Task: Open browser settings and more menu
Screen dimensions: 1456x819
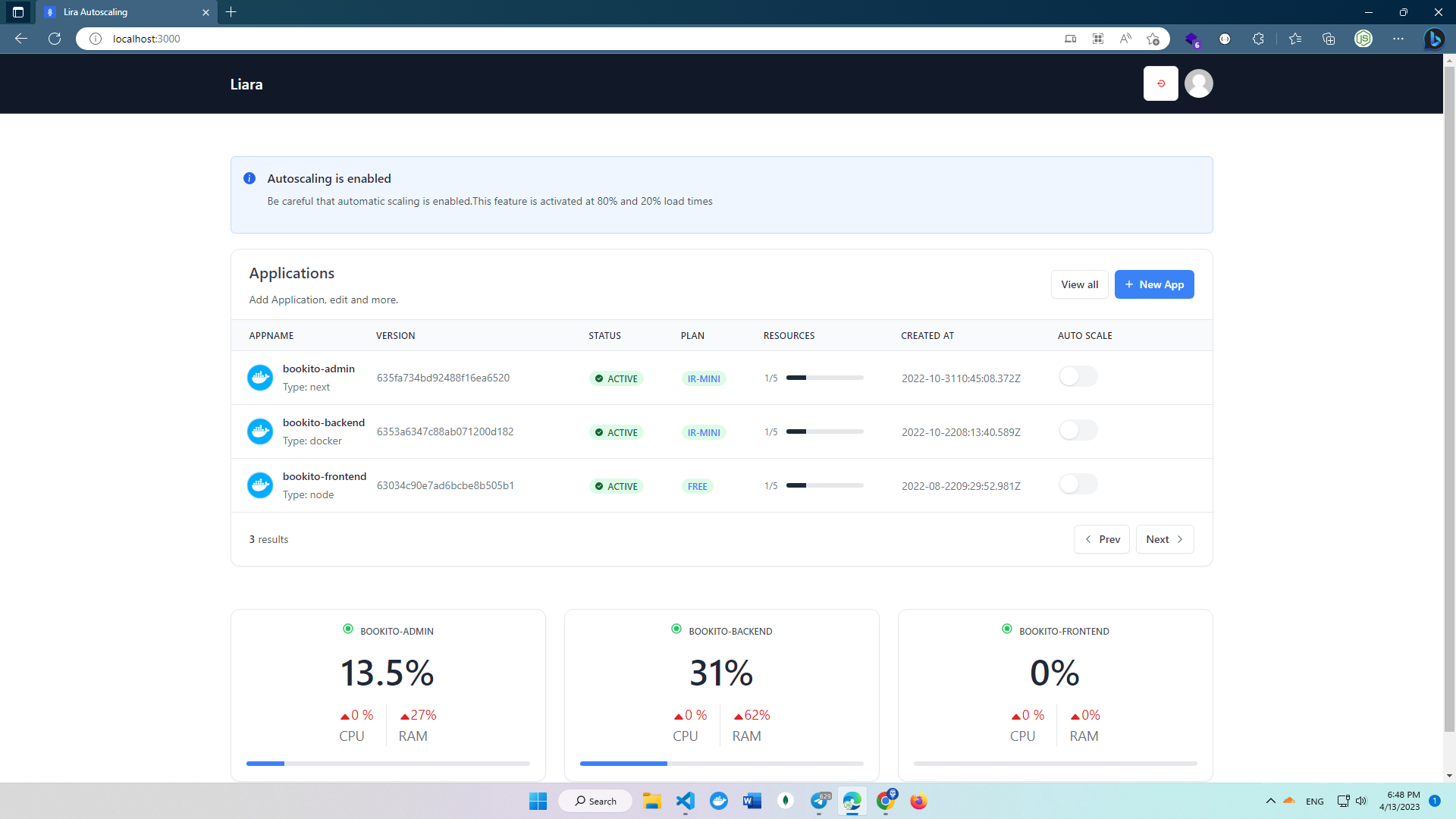Action: [x=1398, y=39]
